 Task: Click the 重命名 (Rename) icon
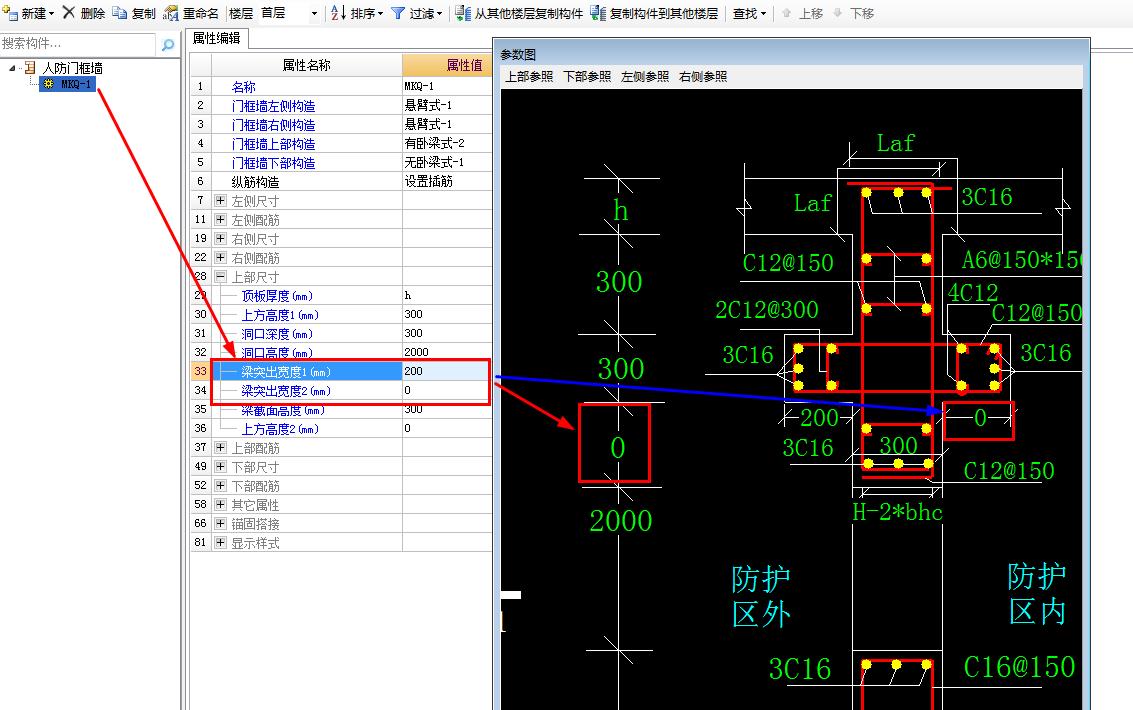pyautogui.click(x=171, y=13)
